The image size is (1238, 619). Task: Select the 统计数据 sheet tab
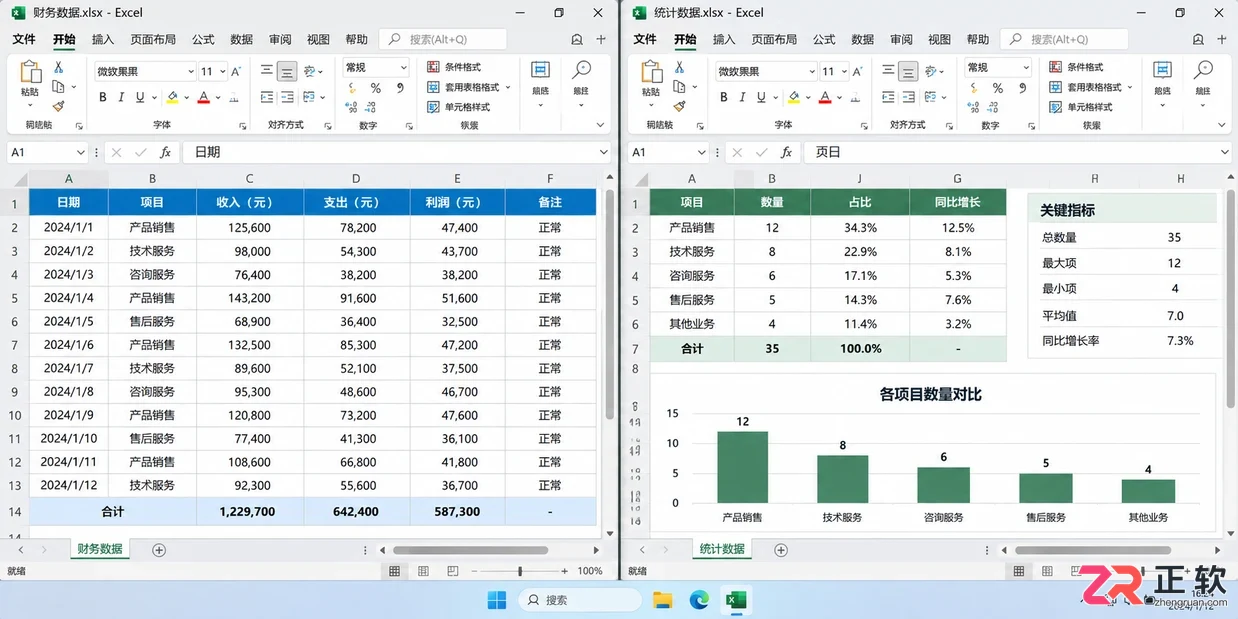(x=722, y=549)
